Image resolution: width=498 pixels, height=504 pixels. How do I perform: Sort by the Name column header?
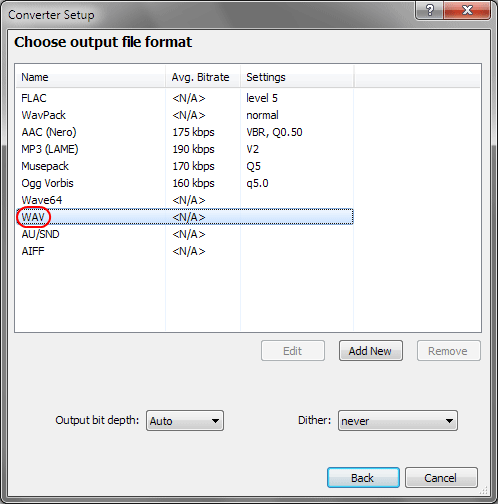(x=91, y=77)
